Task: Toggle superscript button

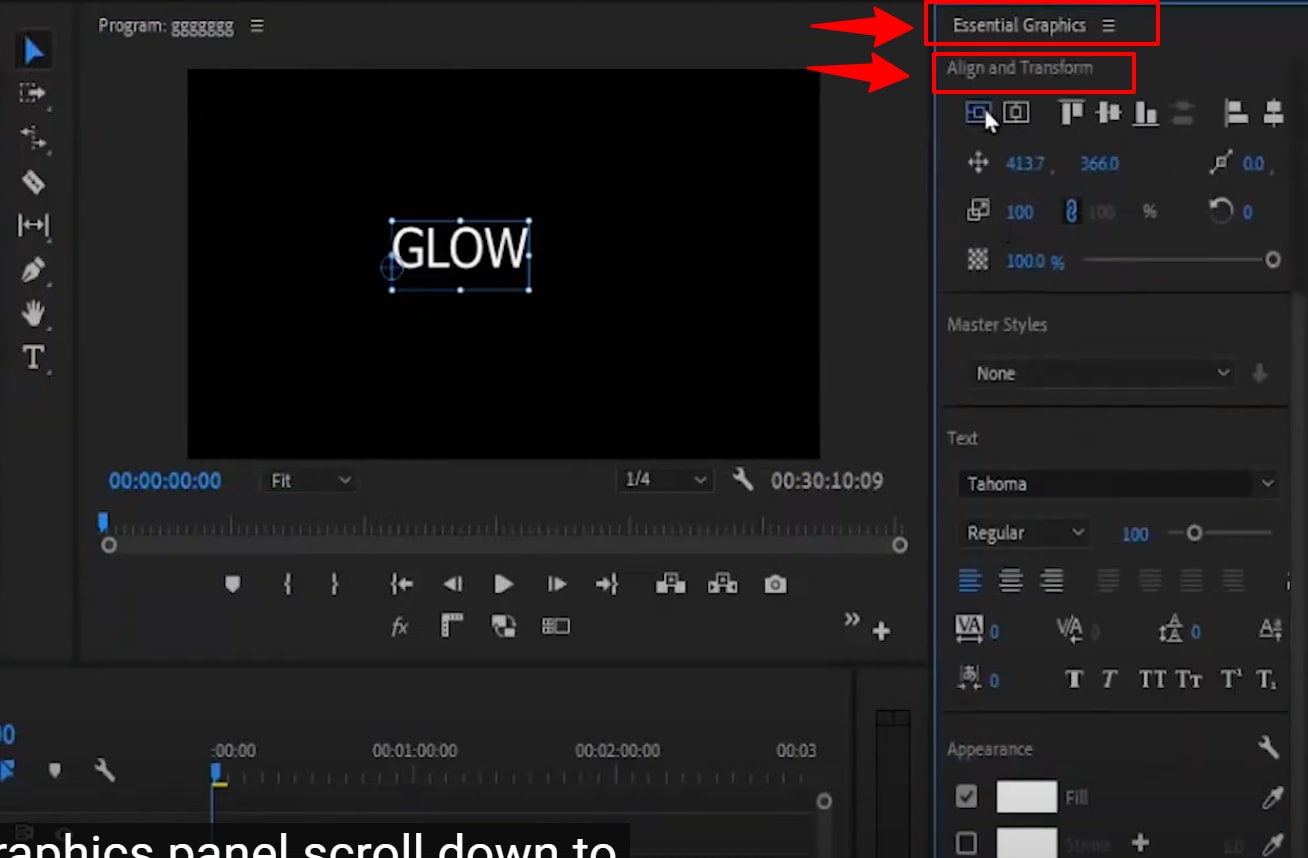Action: (x=1231, y=680)
